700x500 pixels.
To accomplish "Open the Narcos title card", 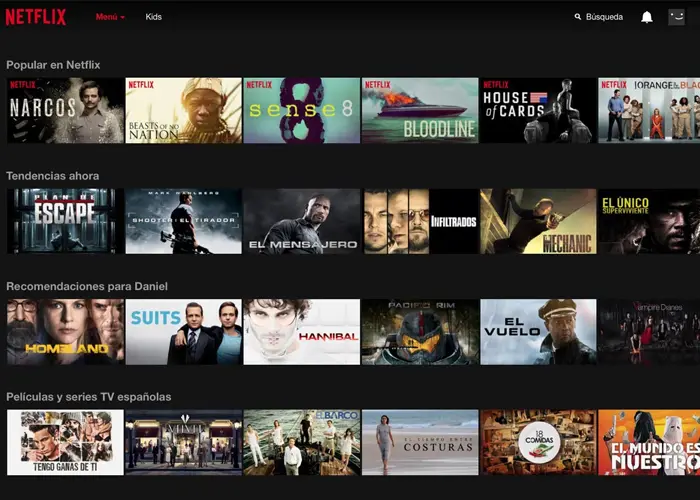I will click(x=65, y=111).
